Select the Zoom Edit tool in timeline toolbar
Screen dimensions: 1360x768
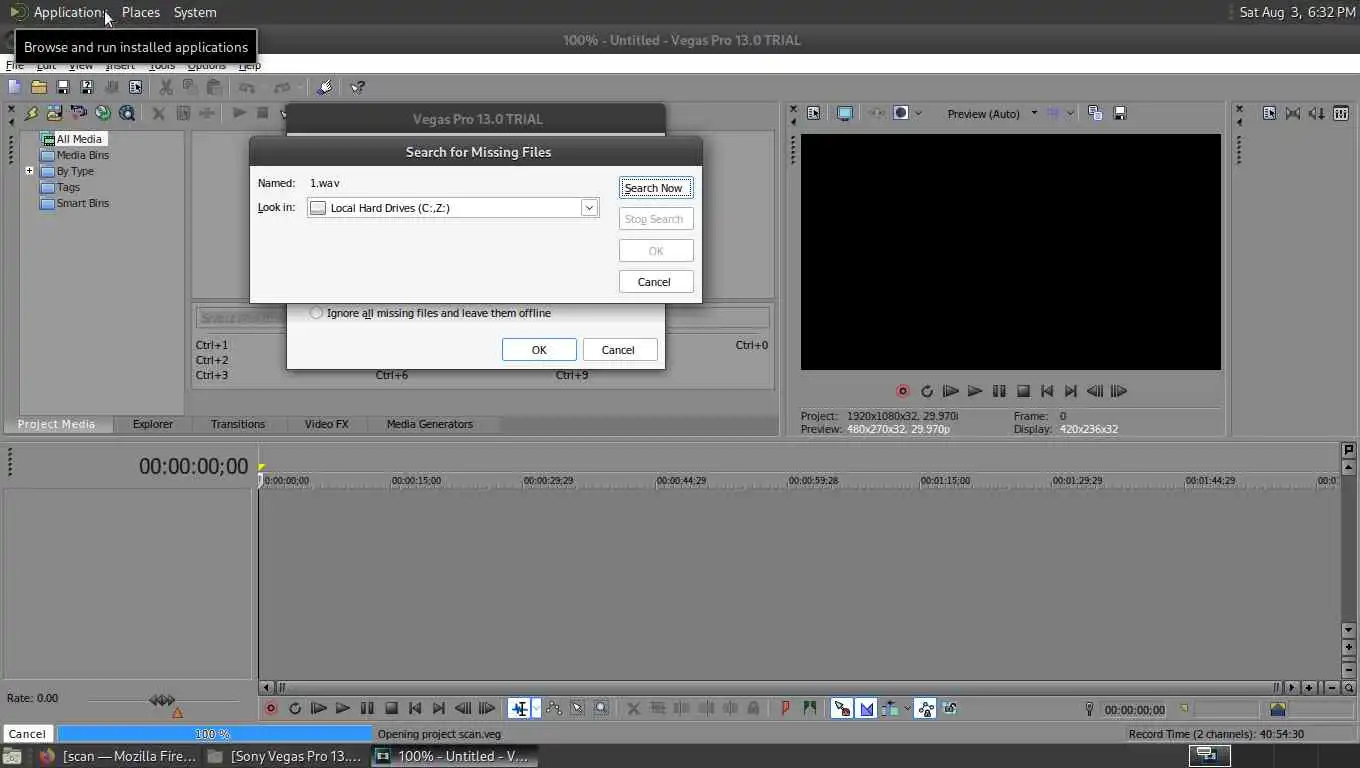pos(601,708)
